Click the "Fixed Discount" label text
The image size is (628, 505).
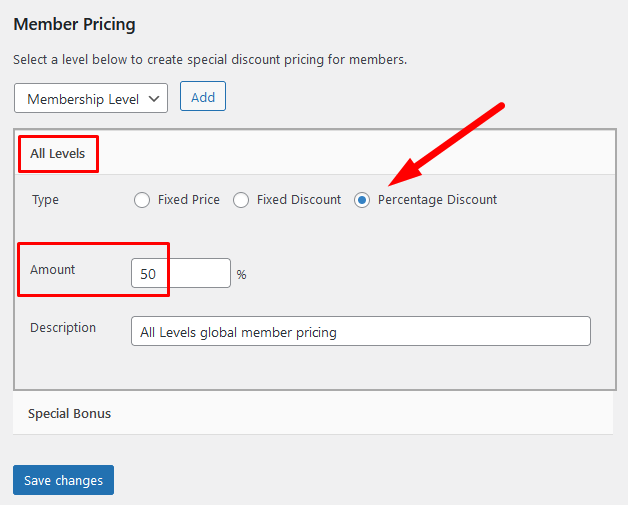pyautogui.click(x=299, y=200)
